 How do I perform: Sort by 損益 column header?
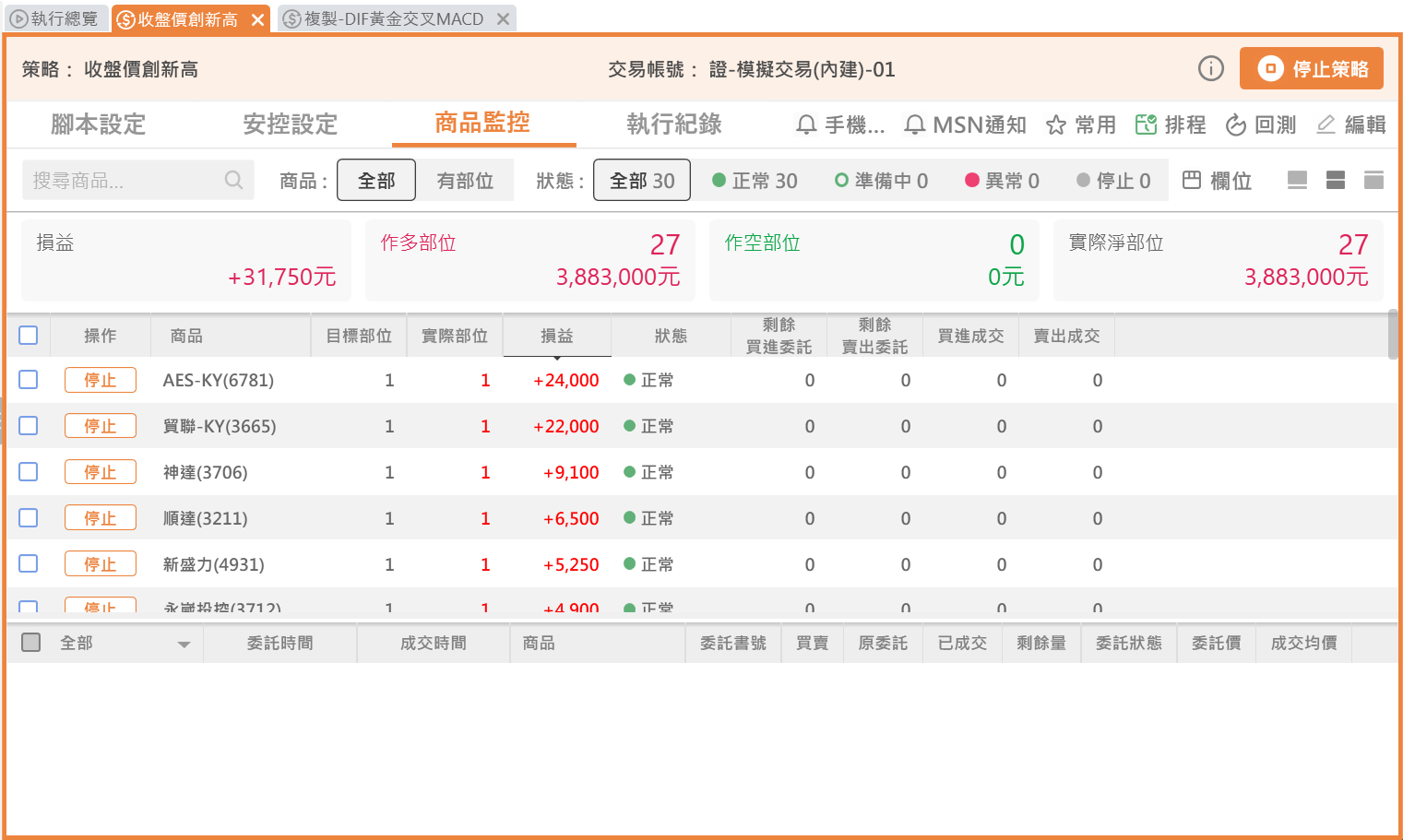[556, 336]
